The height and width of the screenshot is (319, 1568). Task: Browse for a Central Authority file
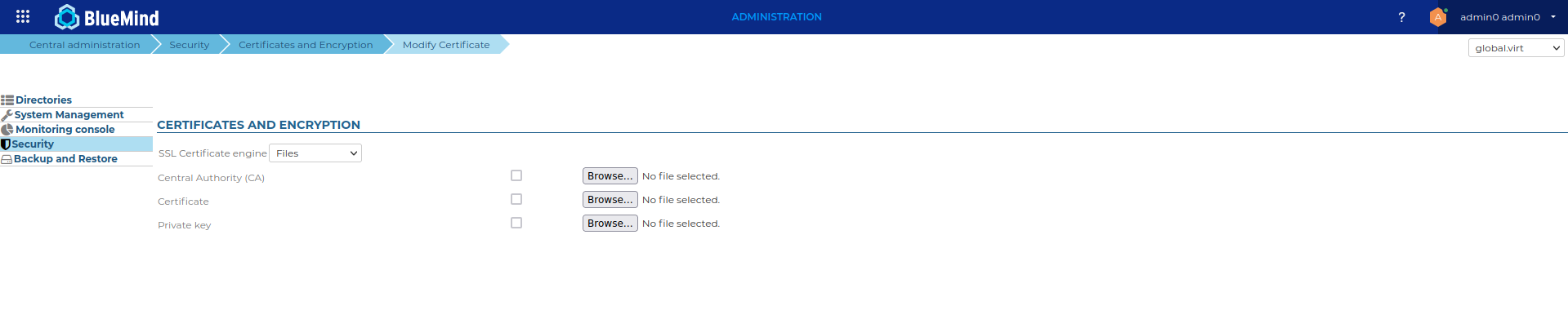point(610,176)
